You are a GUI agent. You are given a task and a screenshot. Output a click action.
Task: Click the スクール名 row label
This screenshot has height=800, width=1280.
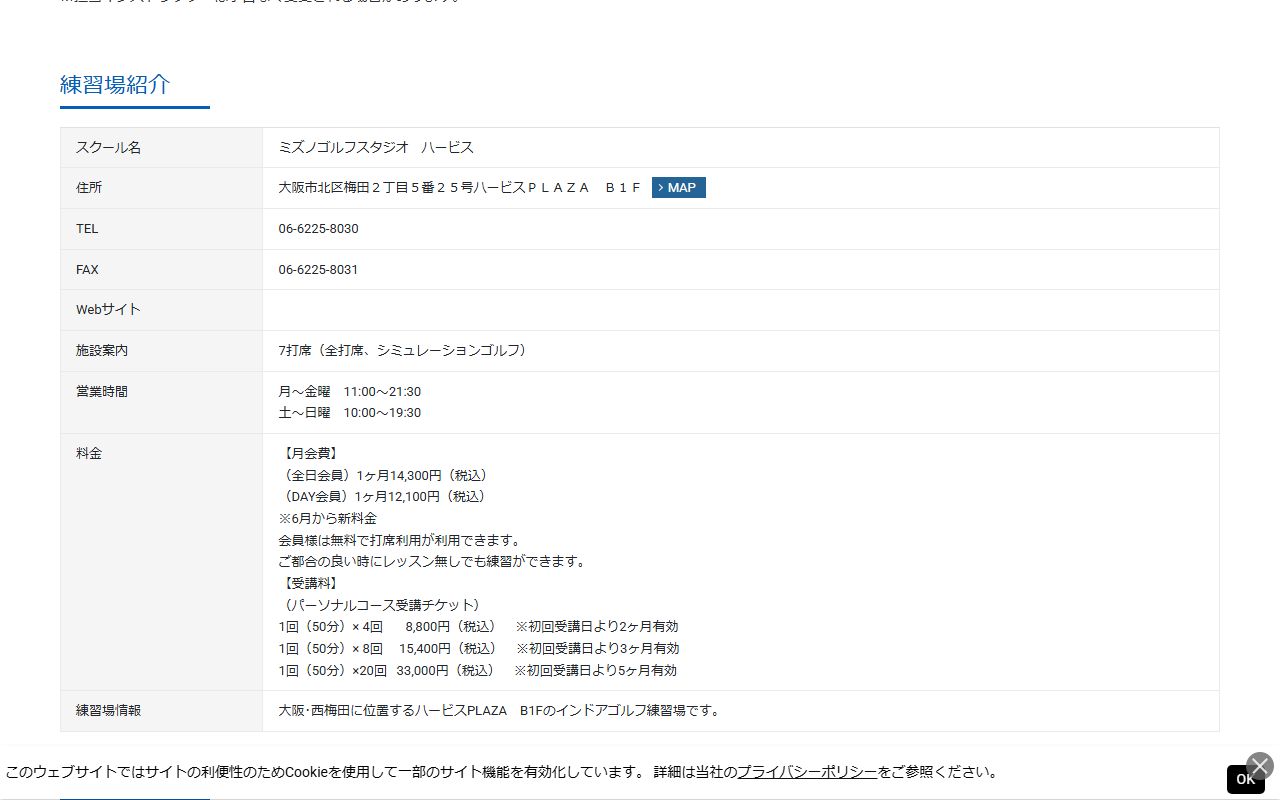[108, 148]
